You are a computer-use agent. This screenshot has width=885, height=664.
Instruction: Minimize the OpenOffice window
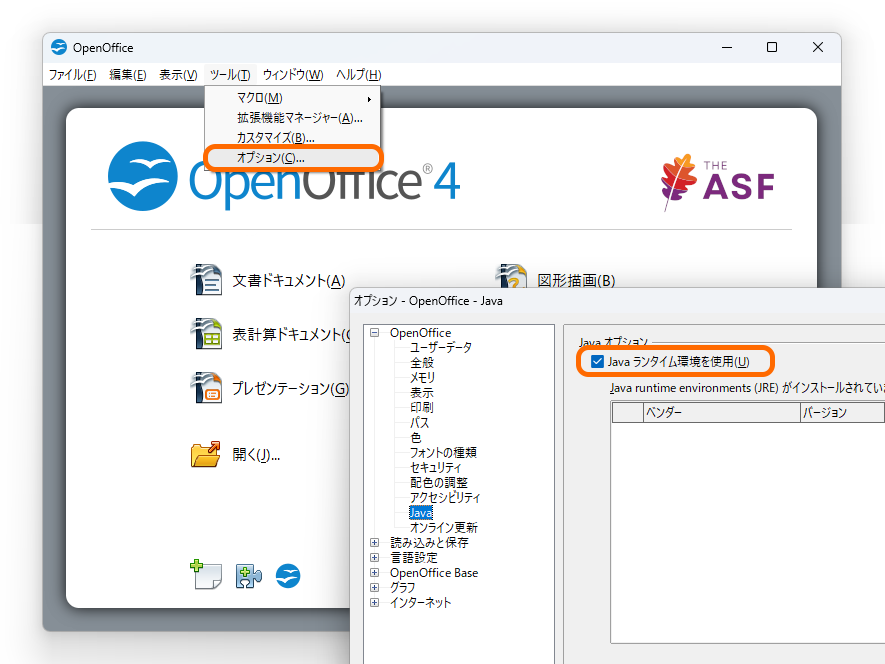(x=727, y=47)
